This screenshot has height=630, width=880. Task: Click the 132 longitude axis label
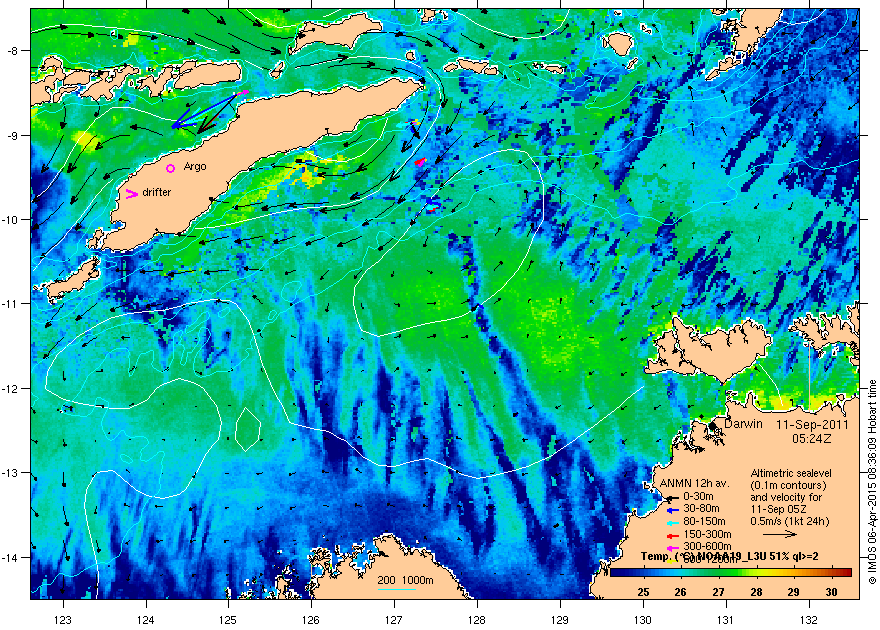809,620
